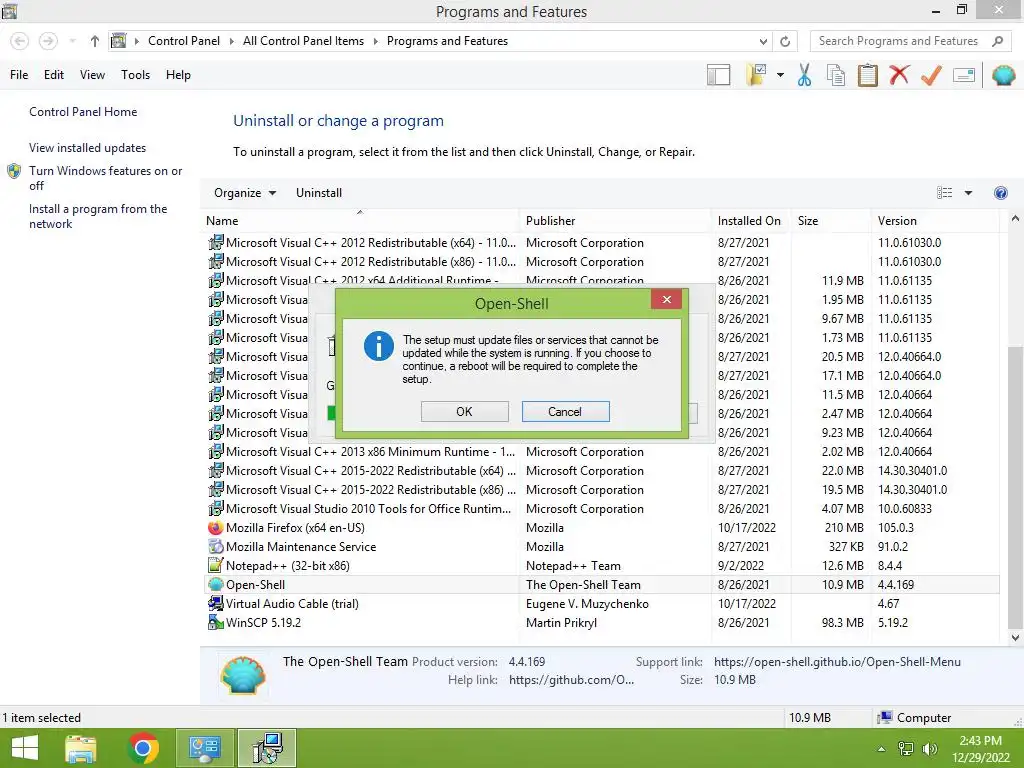This screenshot has height=768, width=1024.
Task: Click the search magnifier icon
Action: click(997, 41)
